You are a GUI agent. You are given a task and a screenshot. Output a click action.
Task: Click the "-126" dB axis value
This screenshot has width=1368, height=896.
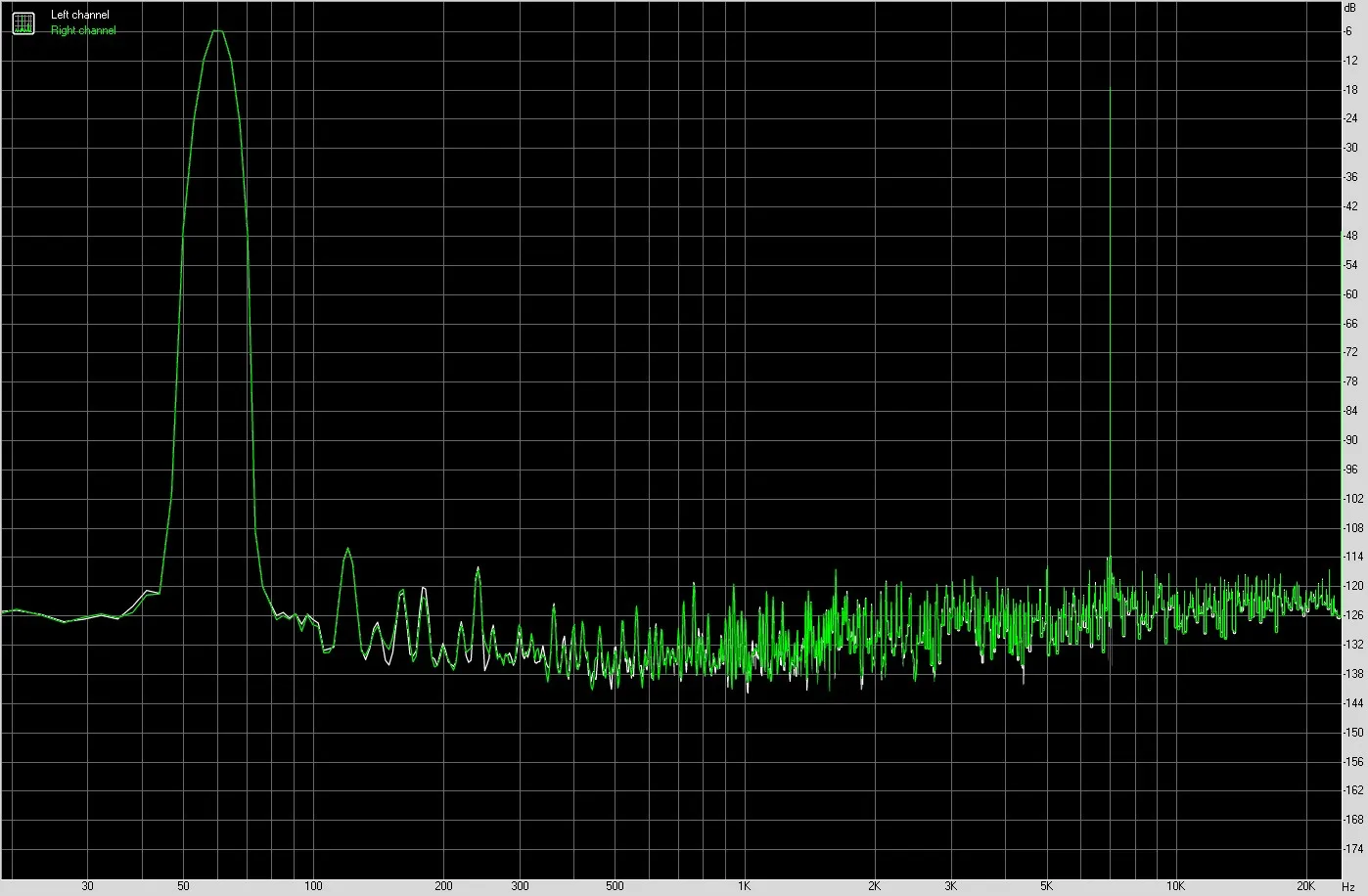[x=1353, y=615]
